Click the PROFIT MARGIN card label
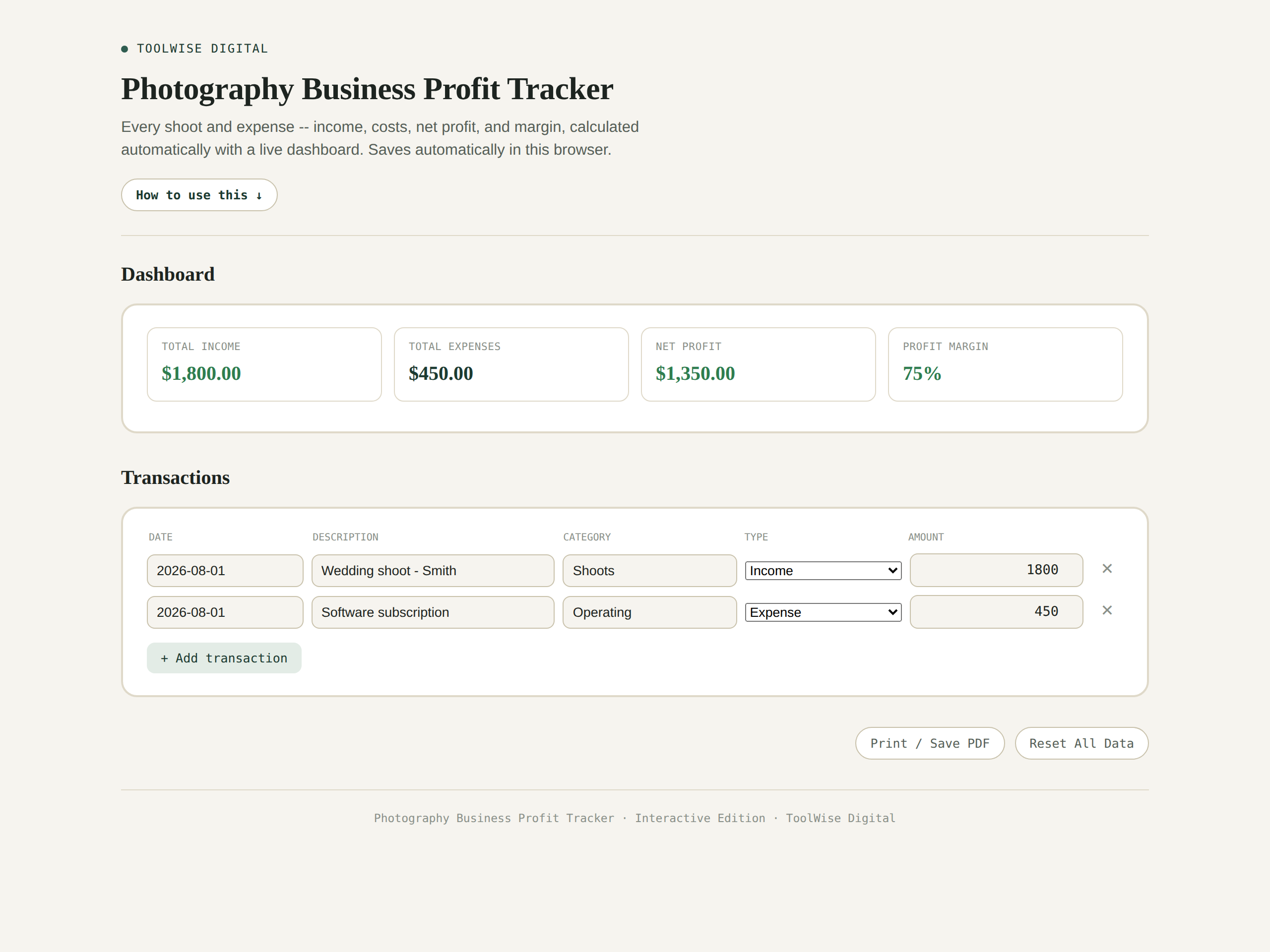This screenshot has width=1270, height=952. pyautogui.click(x=945, y=347)
